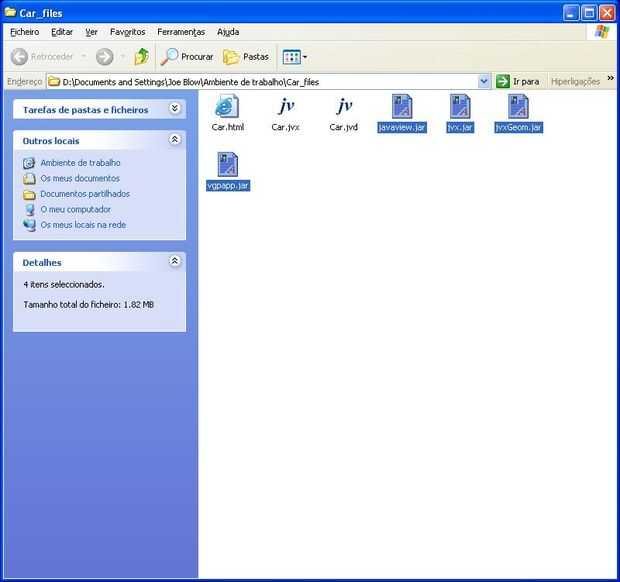
Task: Click the Car.html file name label
Action: pyautogui.click(x=227, y=127)
